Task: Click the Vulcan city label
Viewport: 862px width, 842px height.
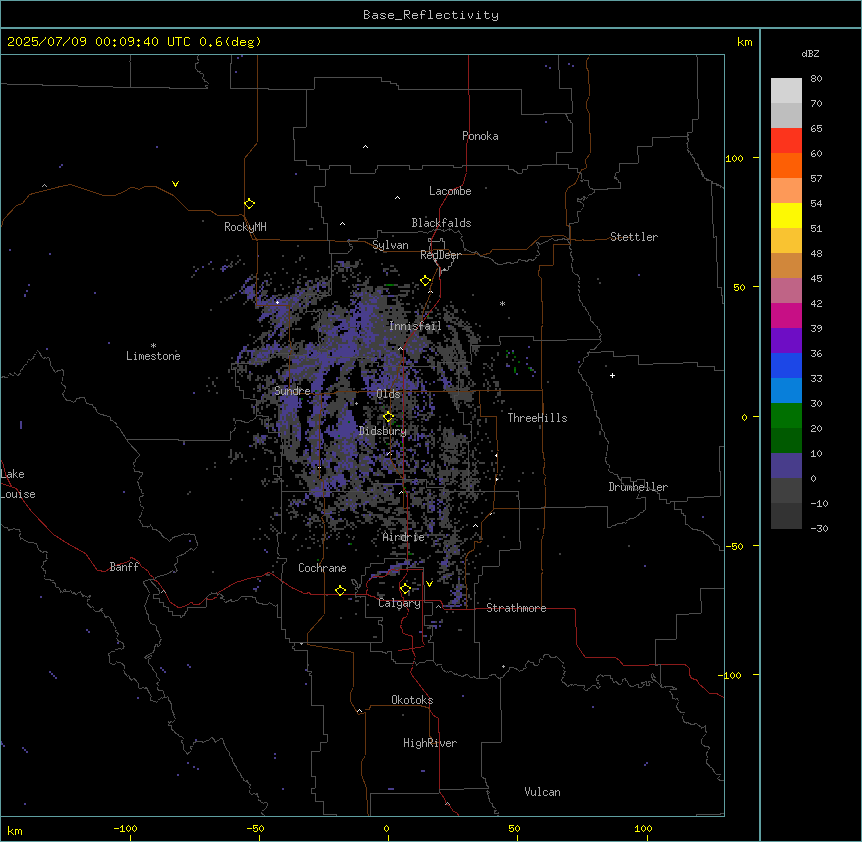Action: point(543,792)
